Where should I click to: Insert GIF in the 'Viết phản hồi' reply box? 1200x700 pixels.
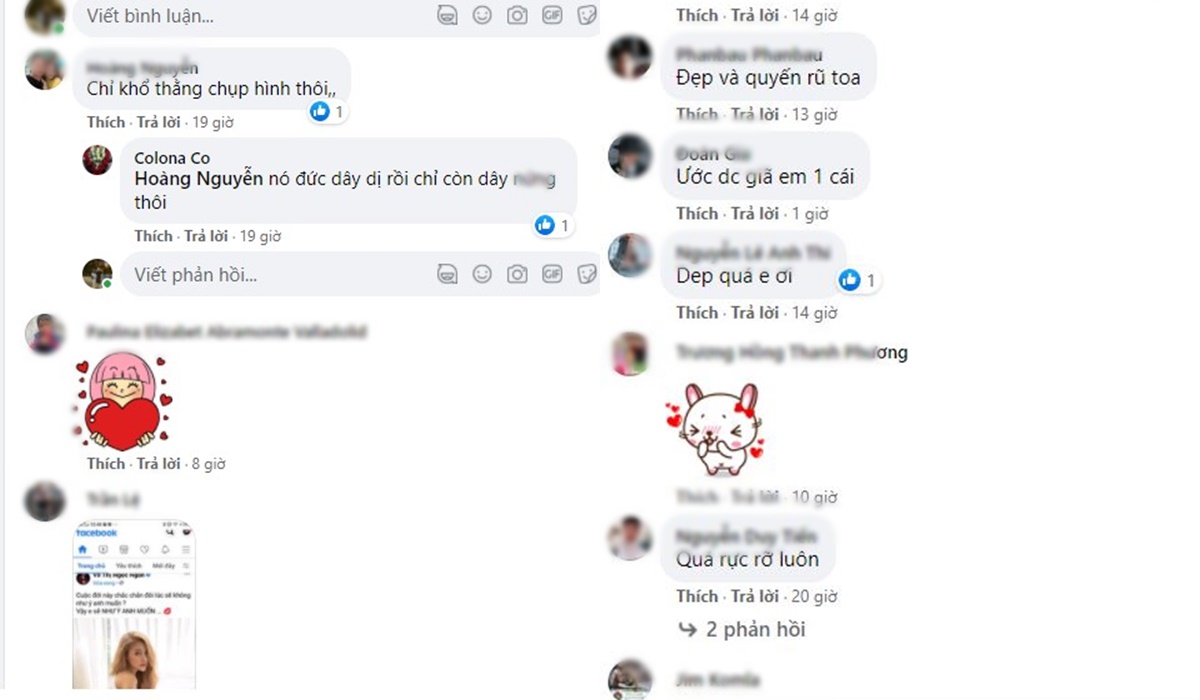[x=552, y=274]
